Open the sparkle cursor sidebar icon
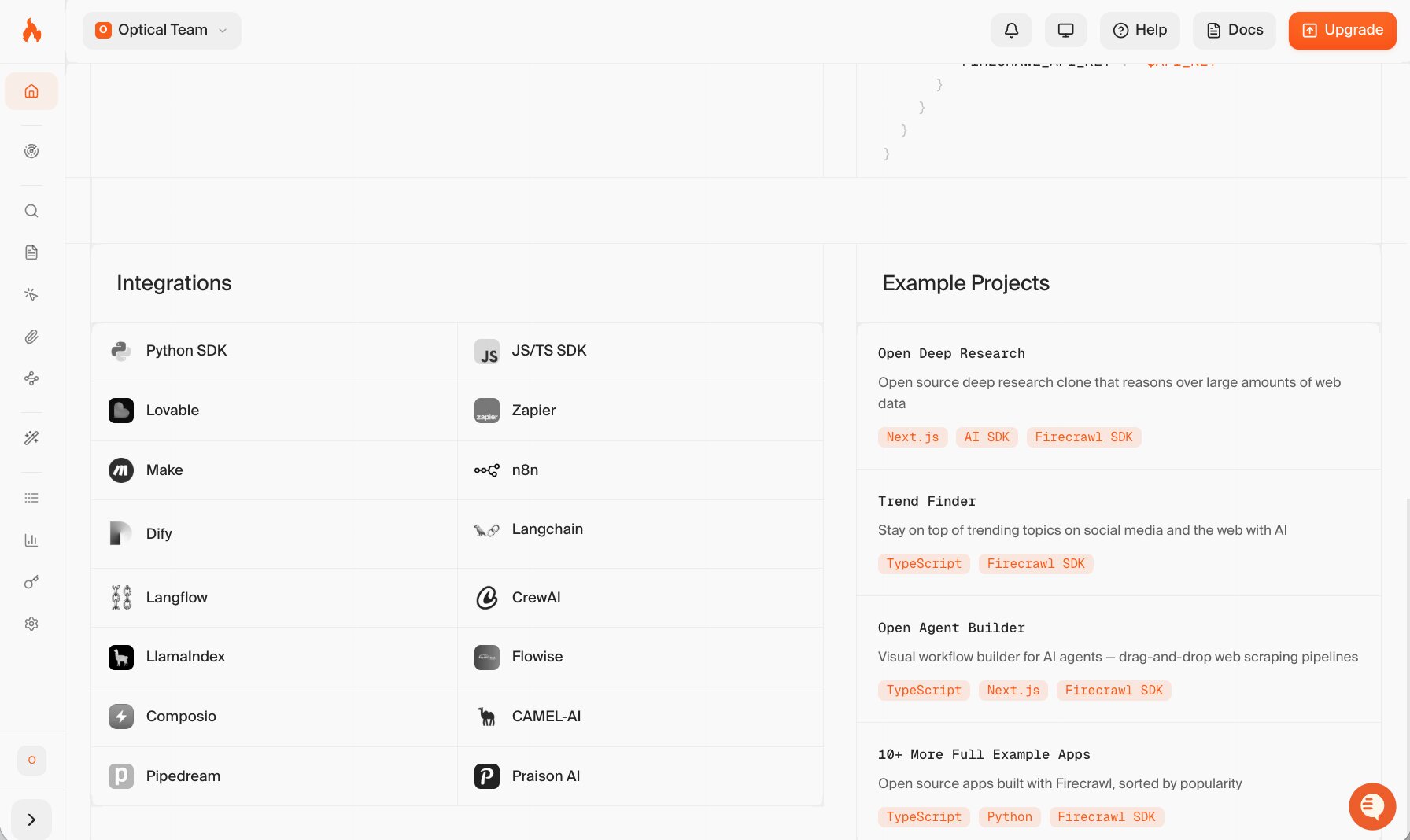 31,294
